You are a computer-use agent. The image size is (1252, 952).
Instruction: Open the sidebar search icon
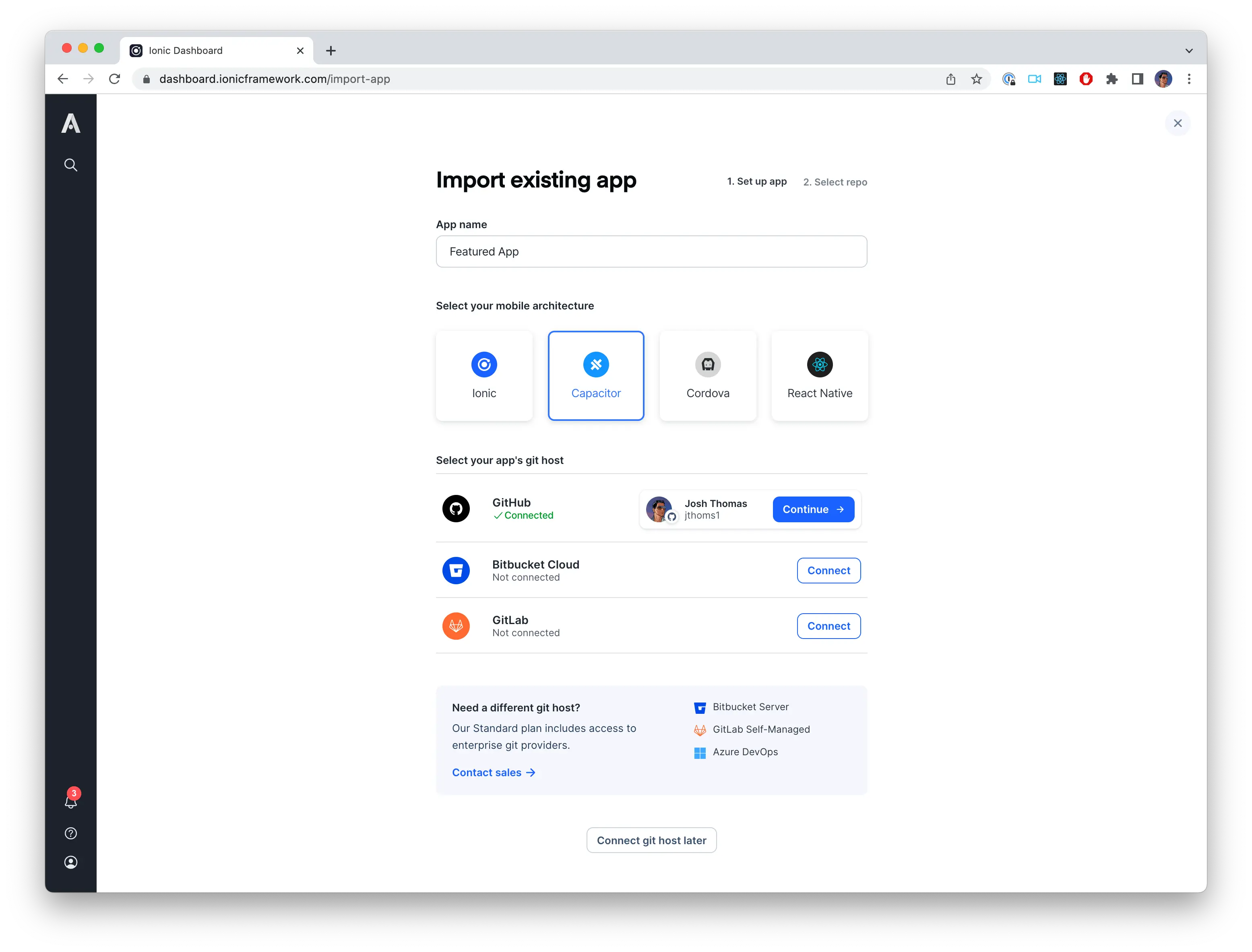(x=70, y=165)
